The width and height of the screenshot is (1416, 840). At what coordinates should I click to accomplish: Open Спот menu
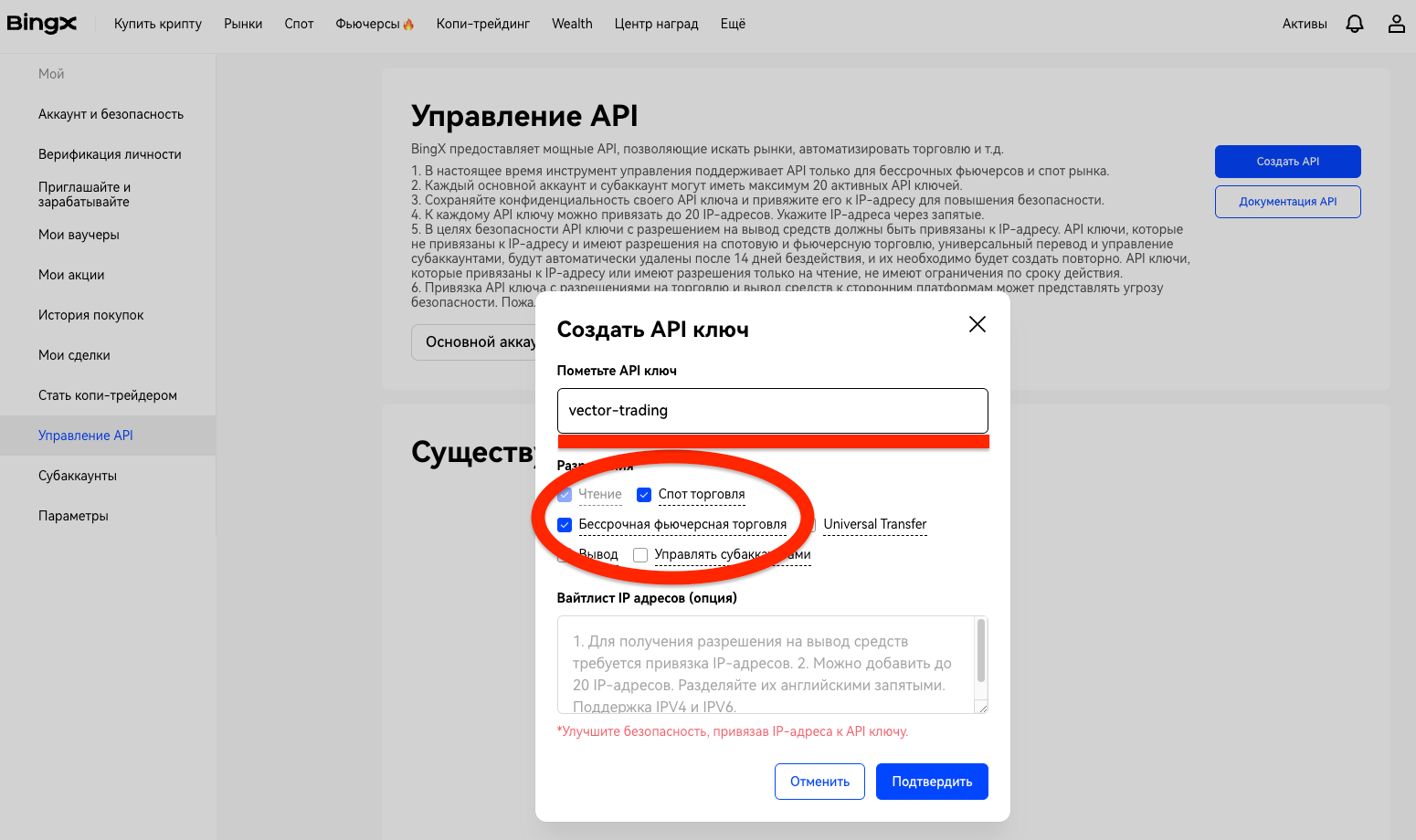coord(299,24)
